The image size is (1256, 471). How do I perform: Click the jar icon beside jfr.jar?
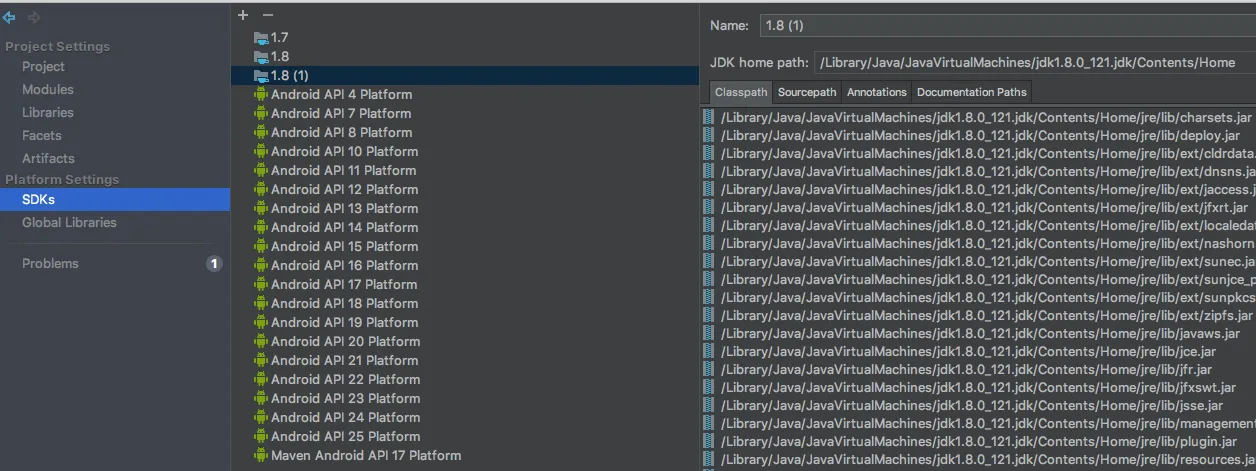[x=709, y=369]
